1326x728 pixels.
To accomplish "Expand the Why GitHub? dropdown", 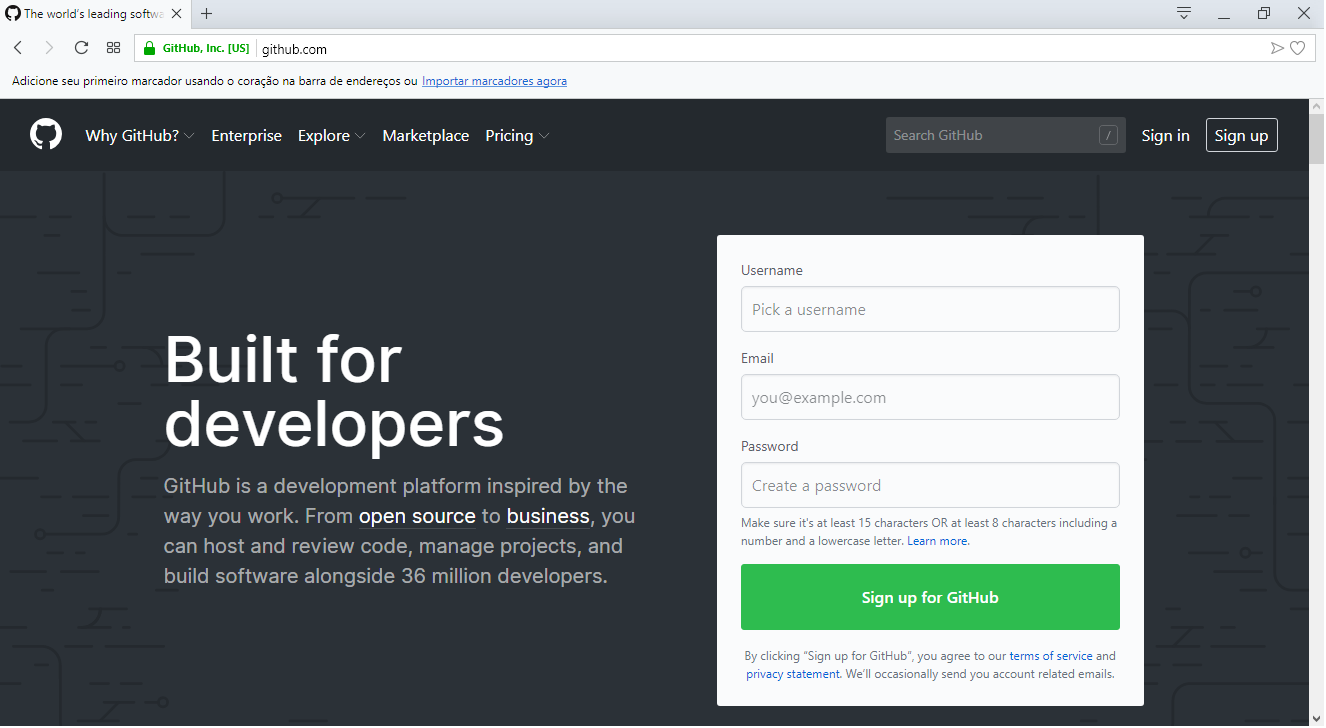I will tap(139, 135).
